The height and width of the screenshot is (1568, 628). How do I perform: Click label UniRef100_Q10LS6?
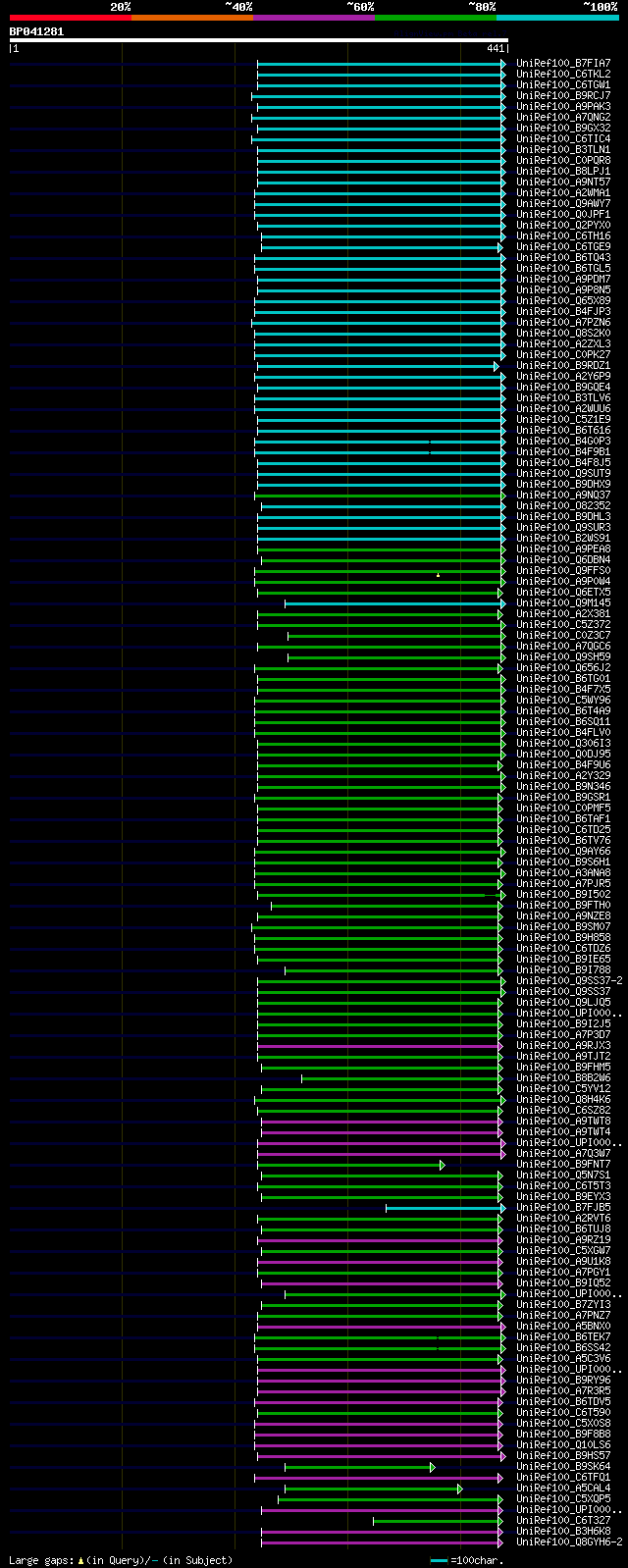click(563, 1444)
